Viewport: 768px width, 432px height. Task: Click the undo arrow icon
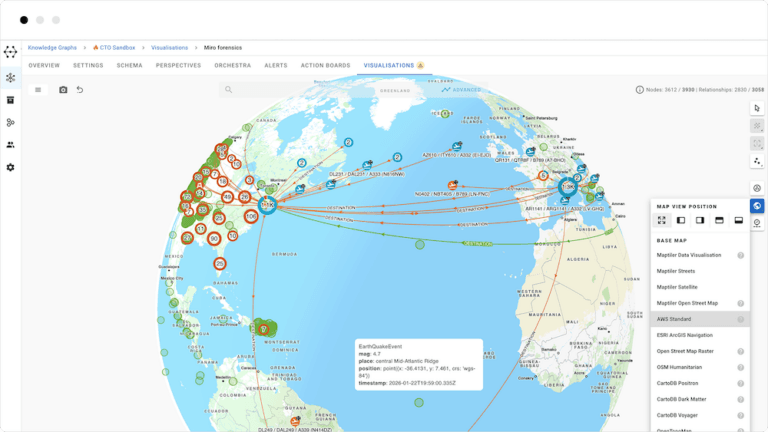click(80, 90)
